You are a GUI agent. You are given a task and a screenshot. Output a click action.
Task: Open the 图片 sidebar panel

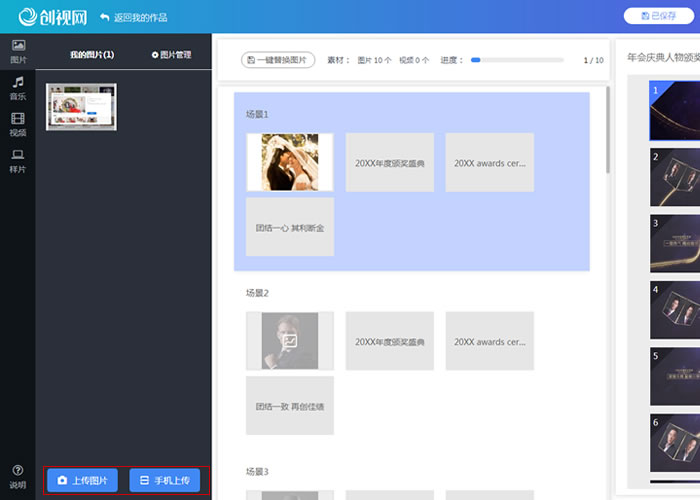click(18, 51)
